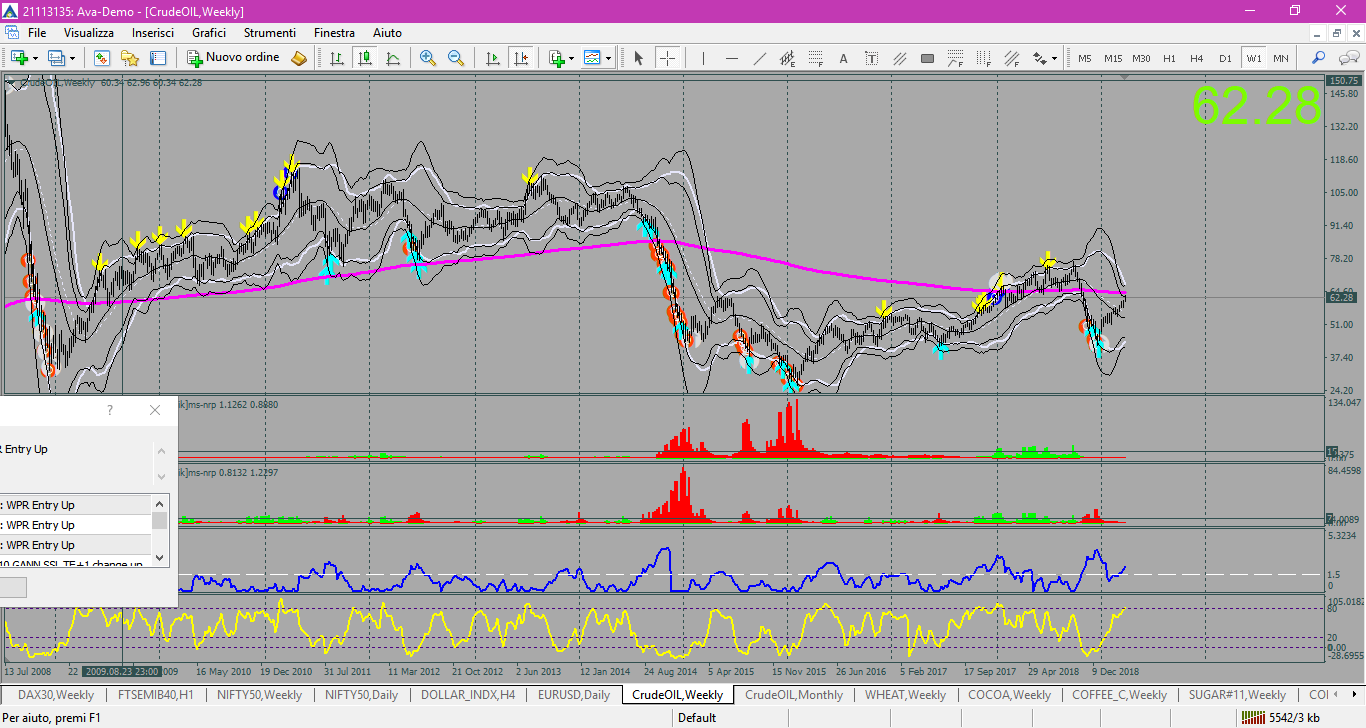
Task: Click the 5542/3 kb connection status
Action: (x=1281, y=717)
